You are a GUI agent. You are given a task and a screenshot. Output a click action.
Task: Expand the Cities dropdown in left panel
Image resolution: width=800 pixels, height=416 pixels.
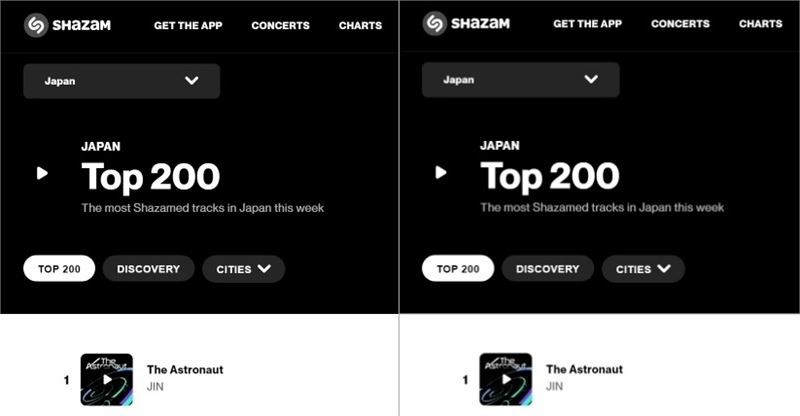[243, 269]
